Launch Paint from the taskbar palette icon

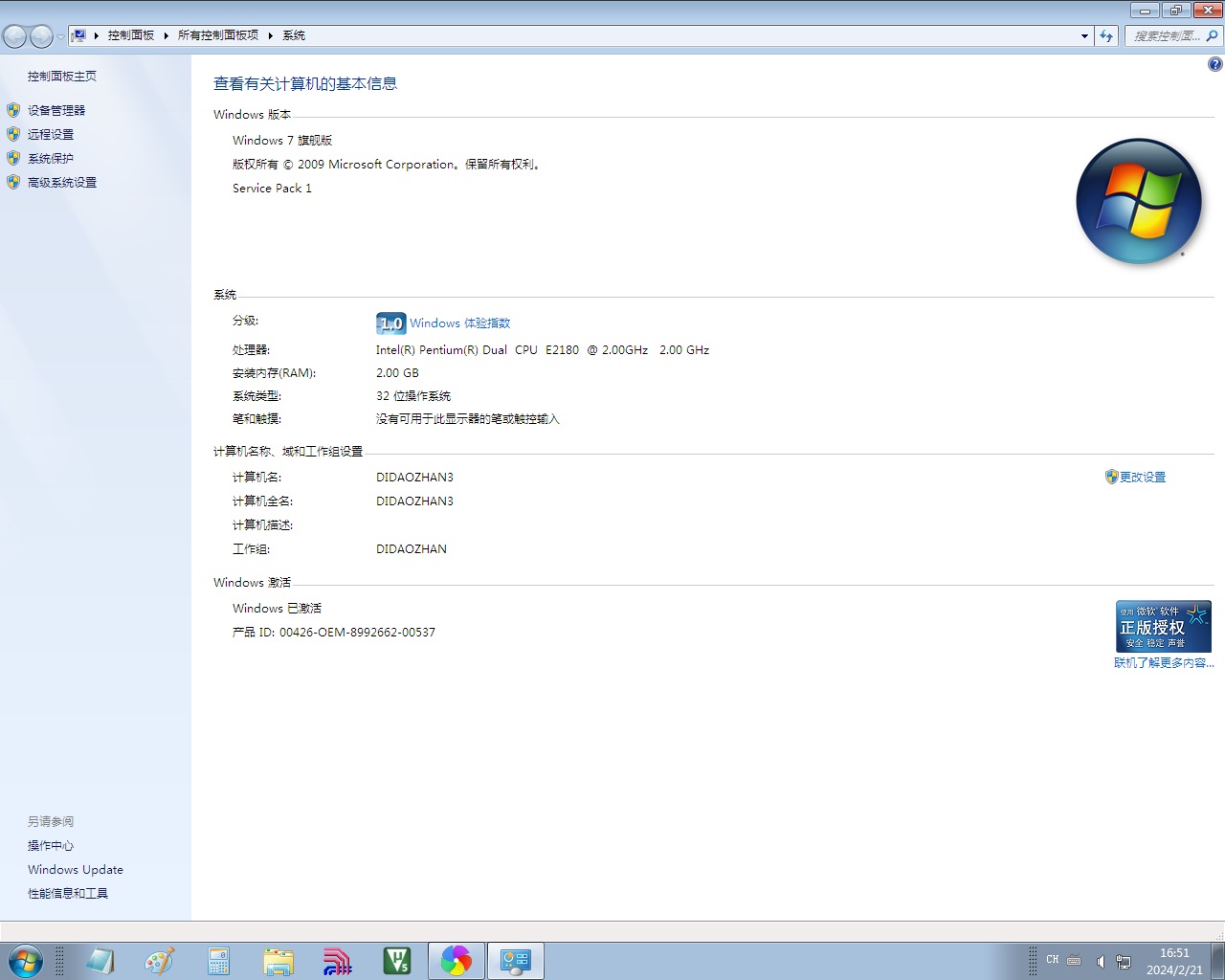[x=160, y=961]
